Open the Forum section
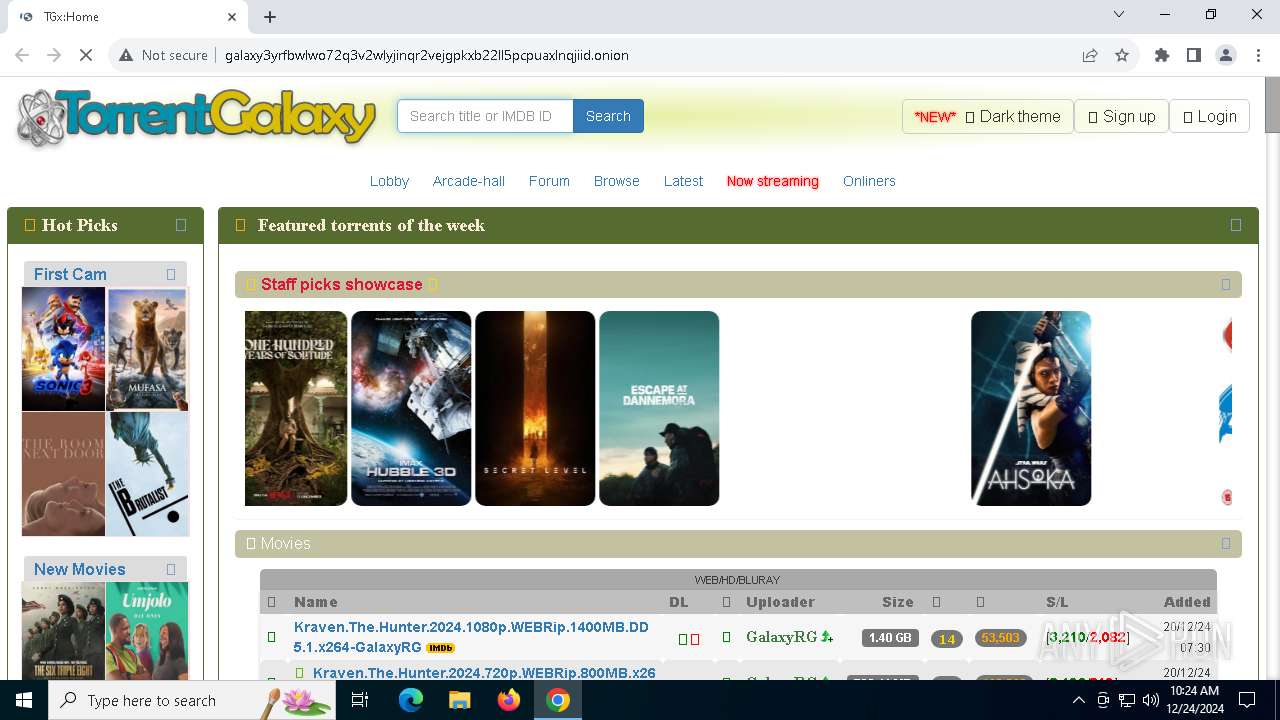Screen dimensions: 1280x720 pyautogui.click(x=549, y=181)
